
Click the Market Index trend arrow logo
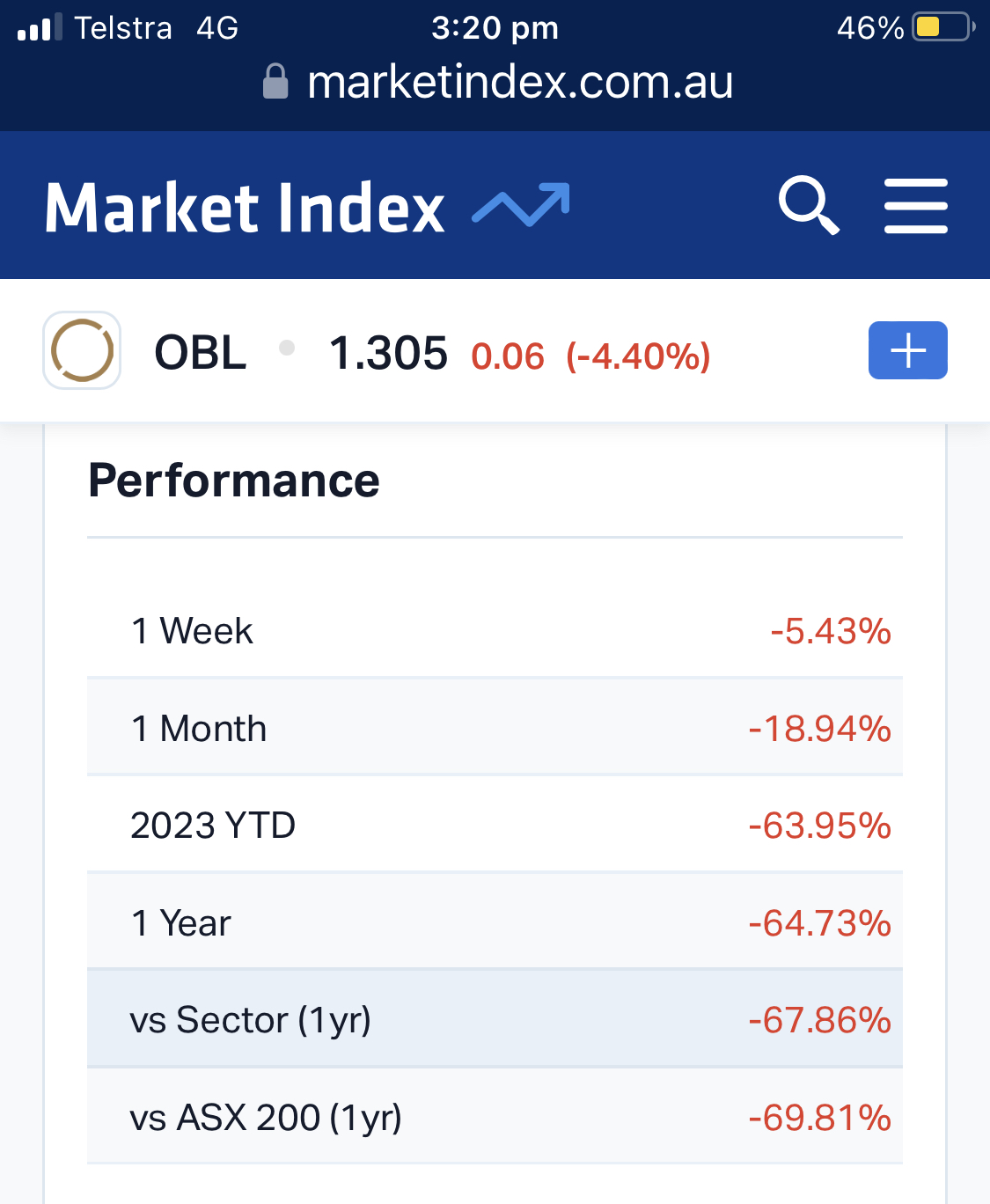[x=521, y=205]
